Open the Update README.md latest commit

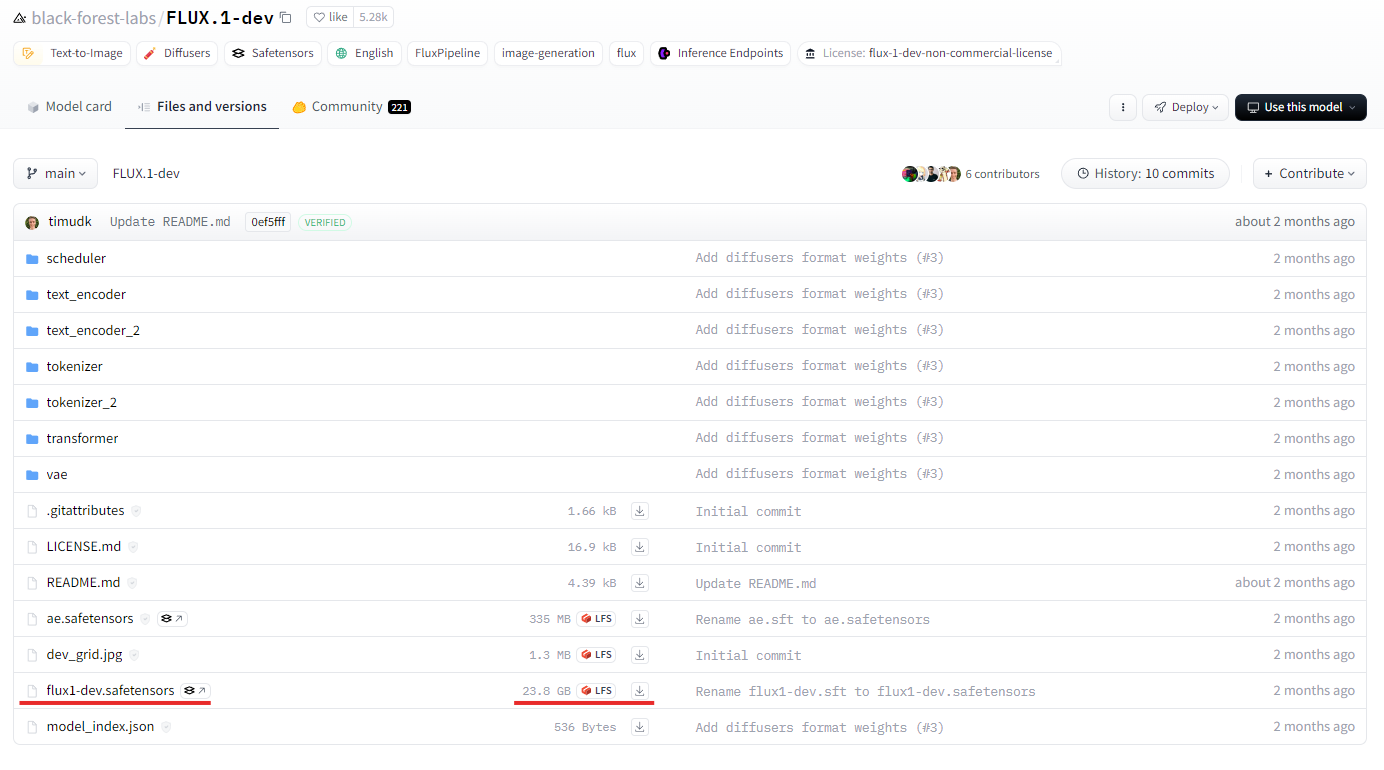coord(170,222)
